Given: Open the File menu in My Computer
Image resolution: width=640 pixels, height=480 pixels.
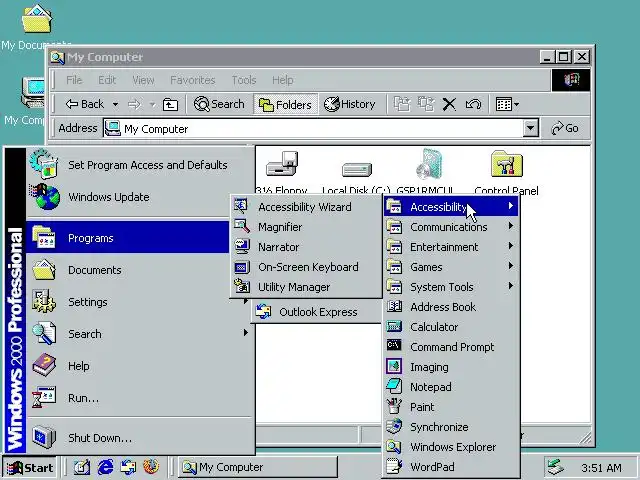Looking at the screenshot, I should pyautogui.click(x=74, y=80).
